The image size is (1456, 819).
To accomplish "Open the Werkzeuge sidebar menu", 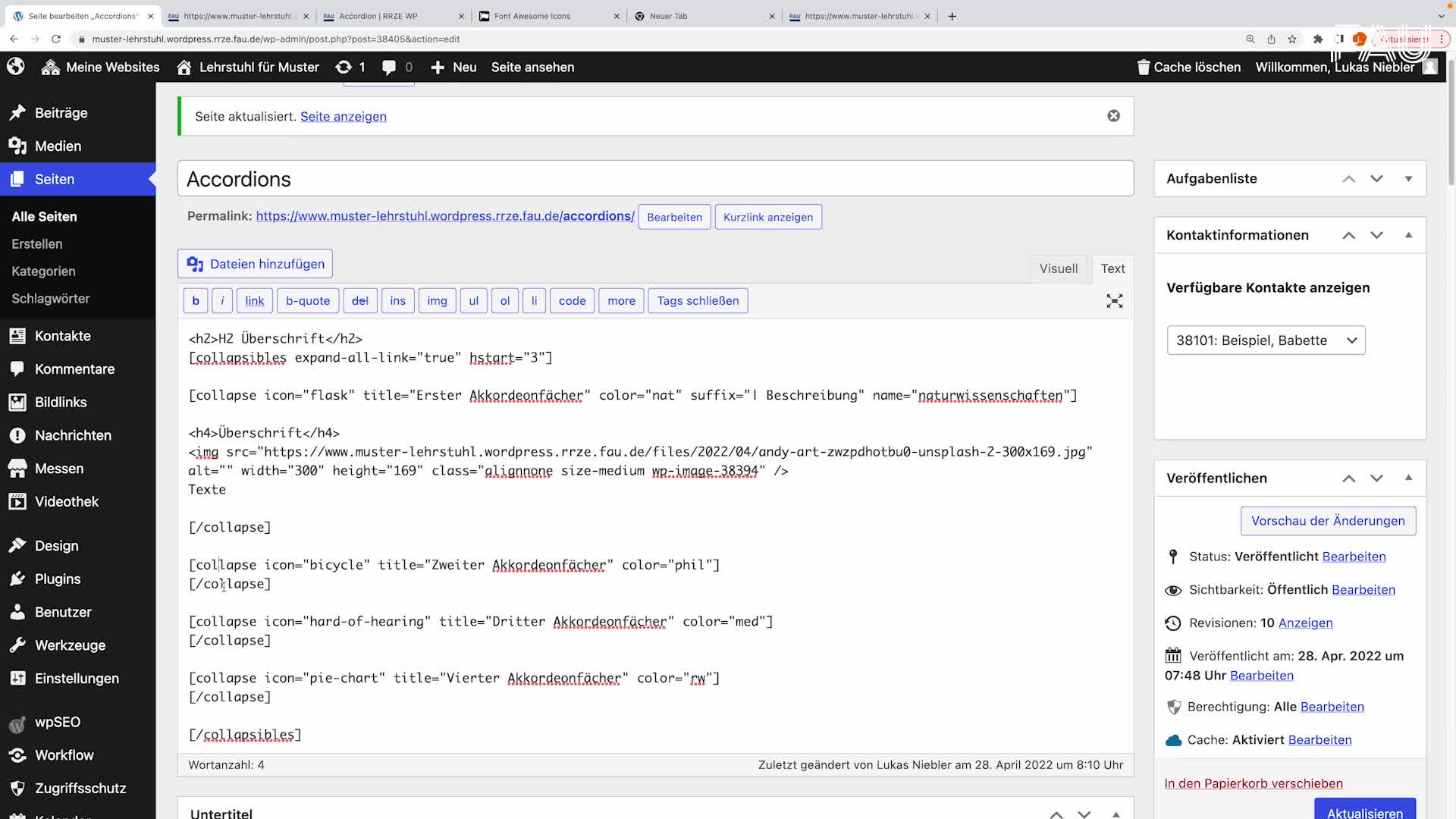I will point(70,645).
